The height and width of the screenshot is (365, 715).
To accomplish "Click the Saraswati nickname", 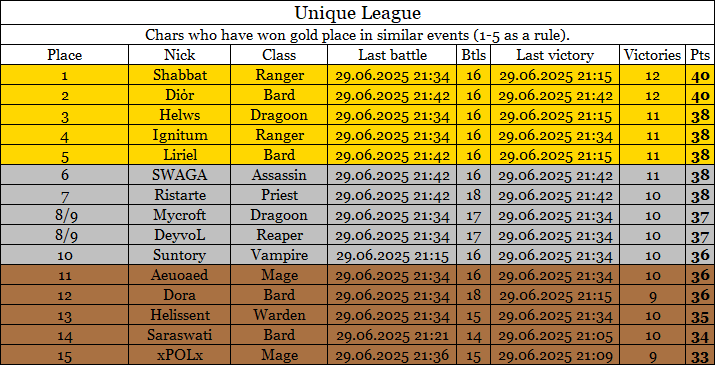I will point(180,336).
